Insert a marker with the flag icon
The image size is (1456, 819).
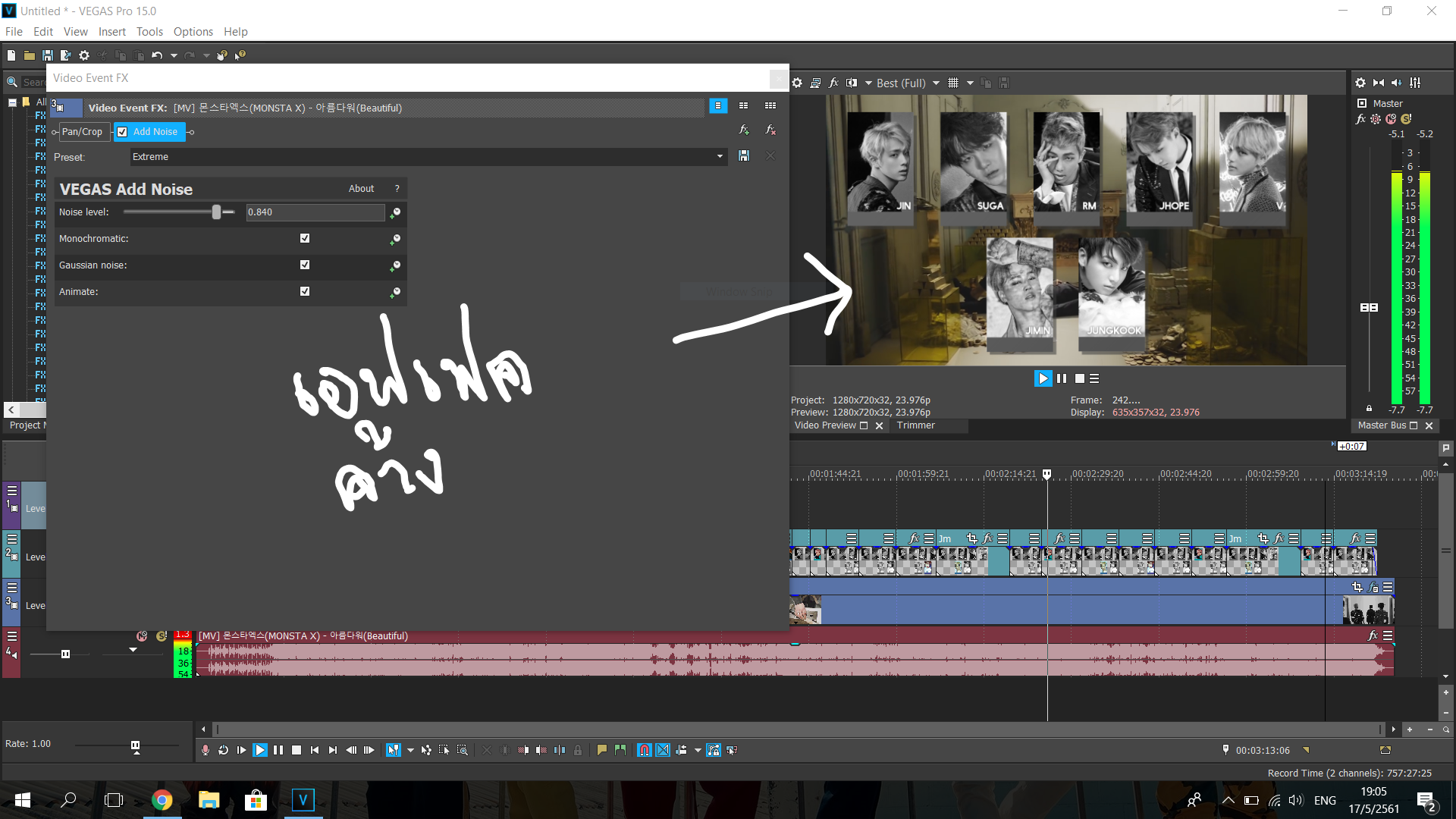click(602, 750)
